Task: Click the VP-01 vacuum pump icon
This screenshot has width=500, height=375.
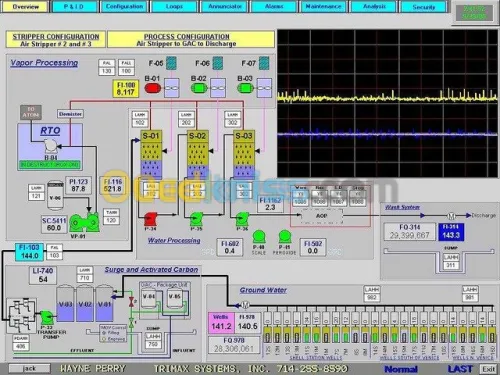Action: tap(84, 222)
